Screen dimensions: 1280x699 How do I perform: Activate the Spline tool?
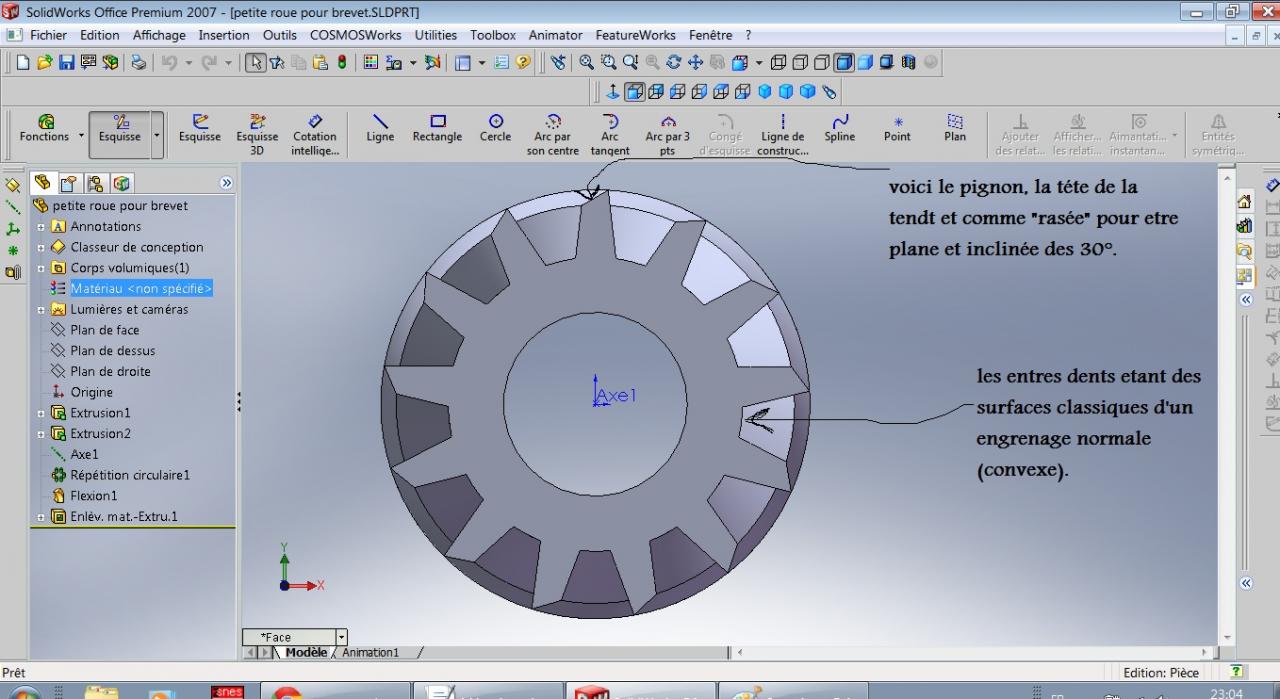click(840, 128)
